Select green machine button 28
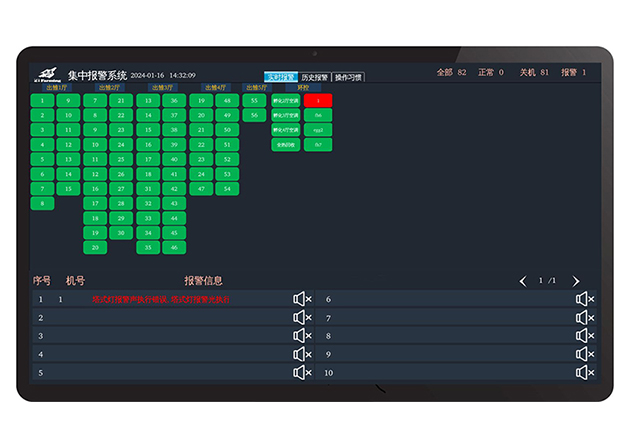The image size is (629, 446). pyautogui.click(x=121, y=203)
